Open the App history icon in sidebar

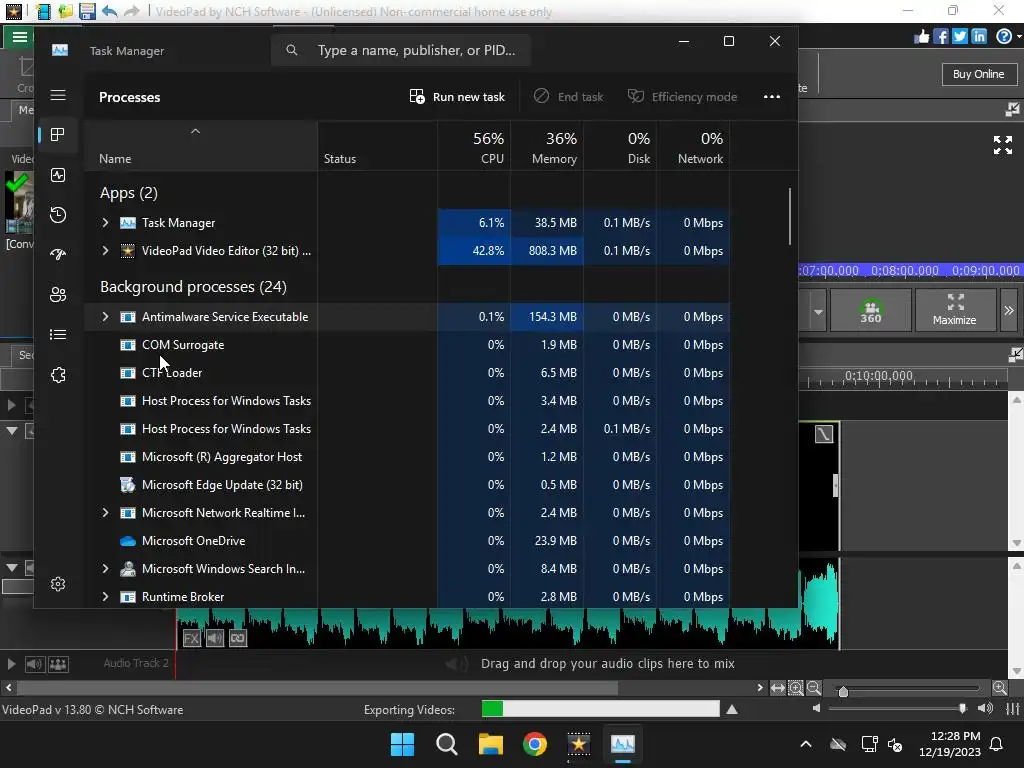coord(58,215)
